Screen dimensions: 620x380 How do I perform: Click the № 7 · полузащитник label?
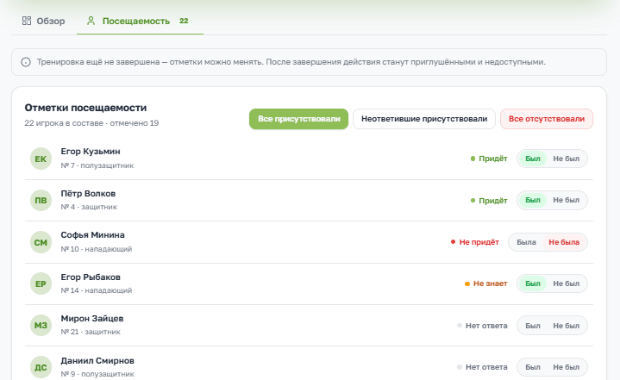click(97, 165)
